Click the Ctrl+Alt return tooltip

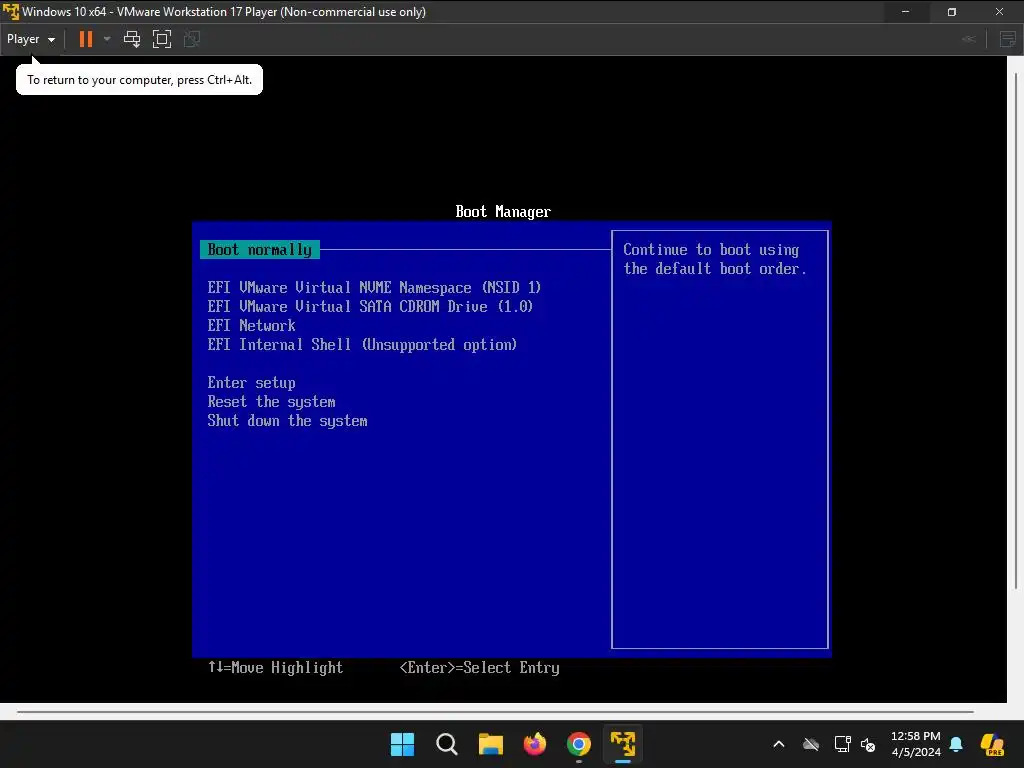click(139, 80)
